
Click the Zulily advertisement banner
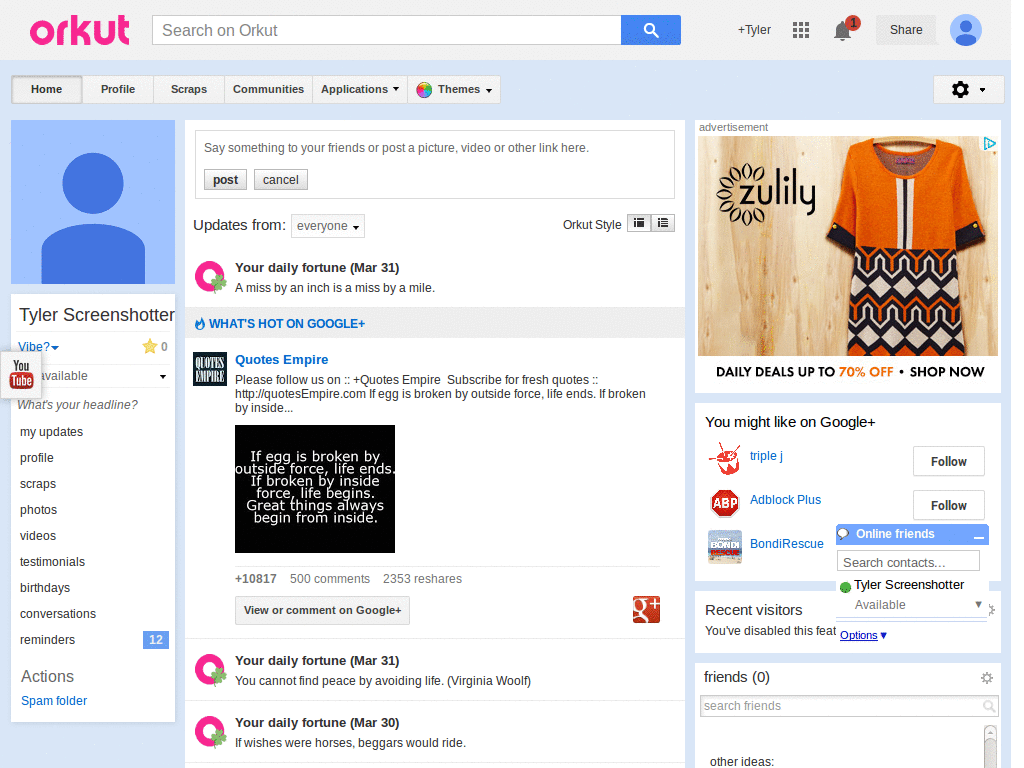point(848,260)
